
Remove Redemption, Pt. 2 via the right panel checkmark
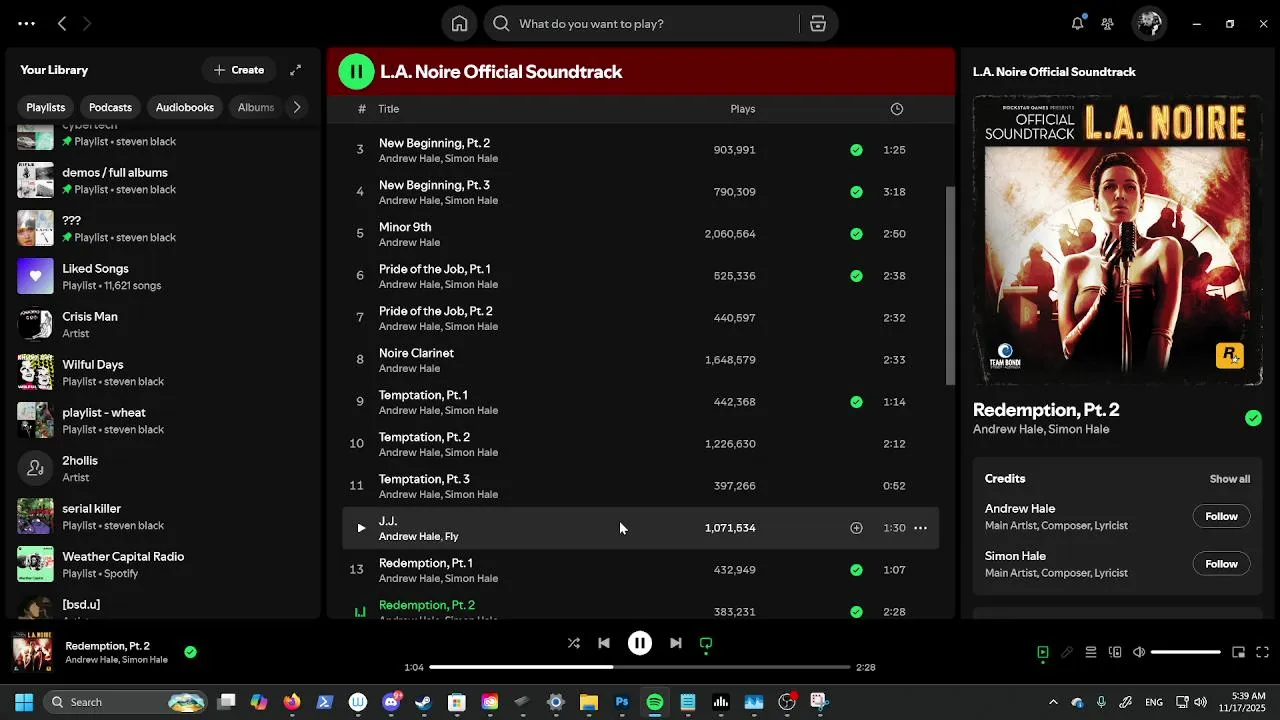[1253, 418]
